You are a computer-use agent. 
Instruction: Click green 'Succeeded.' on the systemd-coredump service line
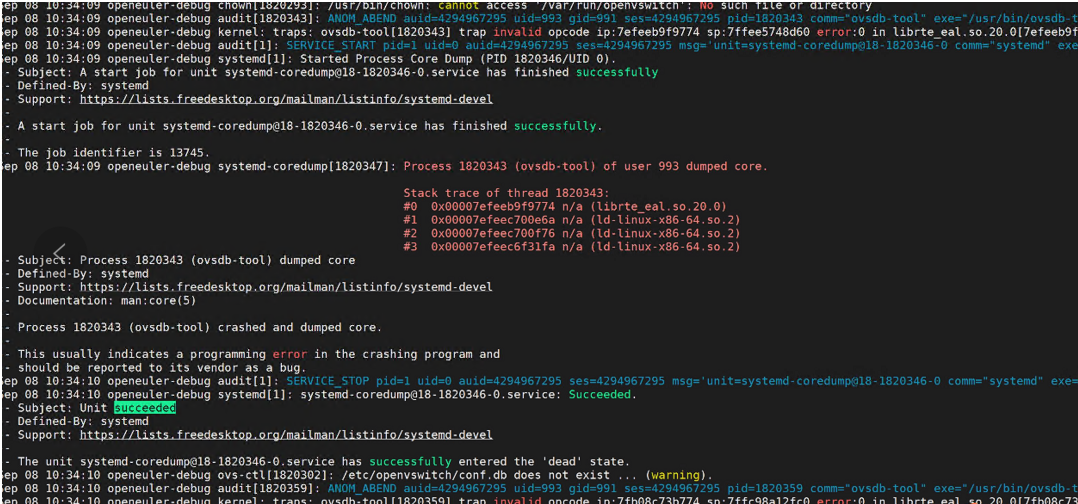(x=600, y=394)
